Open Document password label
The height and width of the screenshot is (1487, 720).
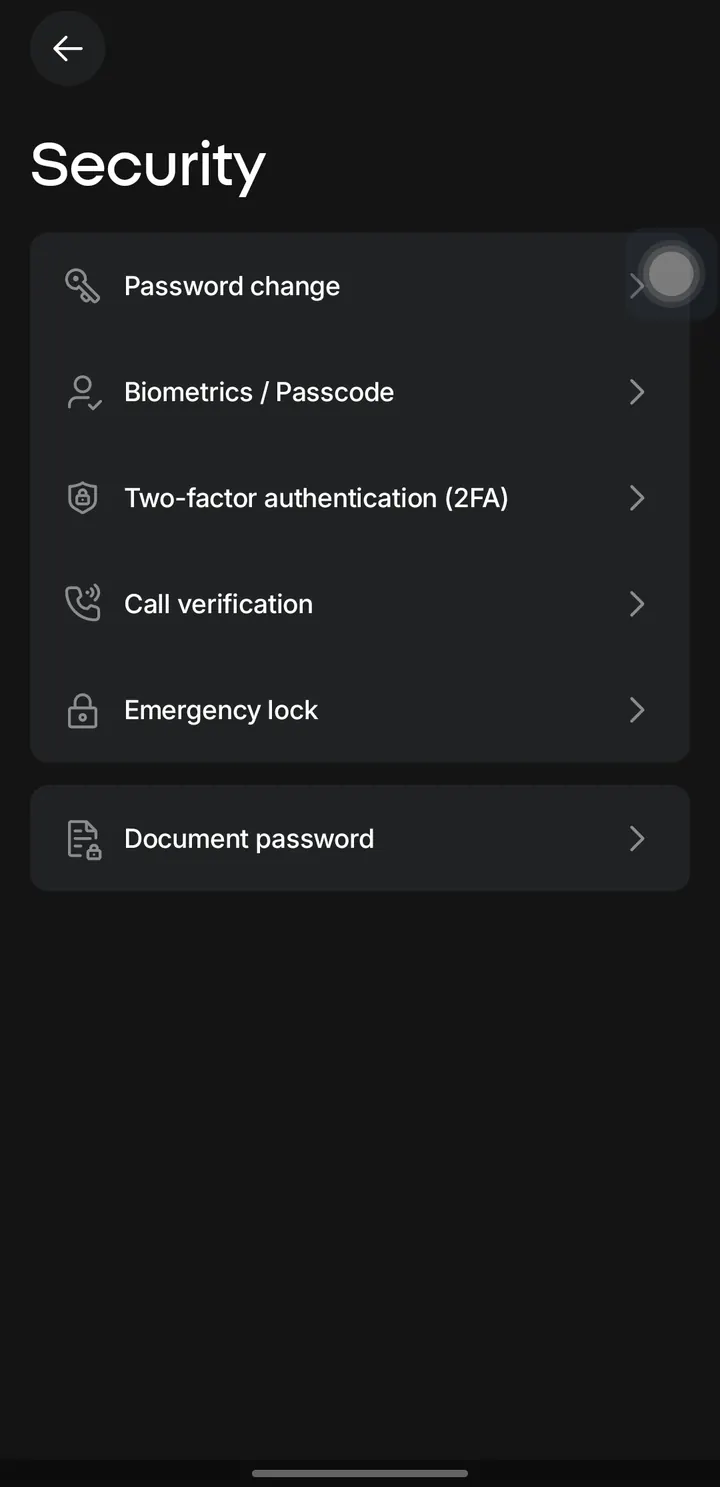point(249,838)
